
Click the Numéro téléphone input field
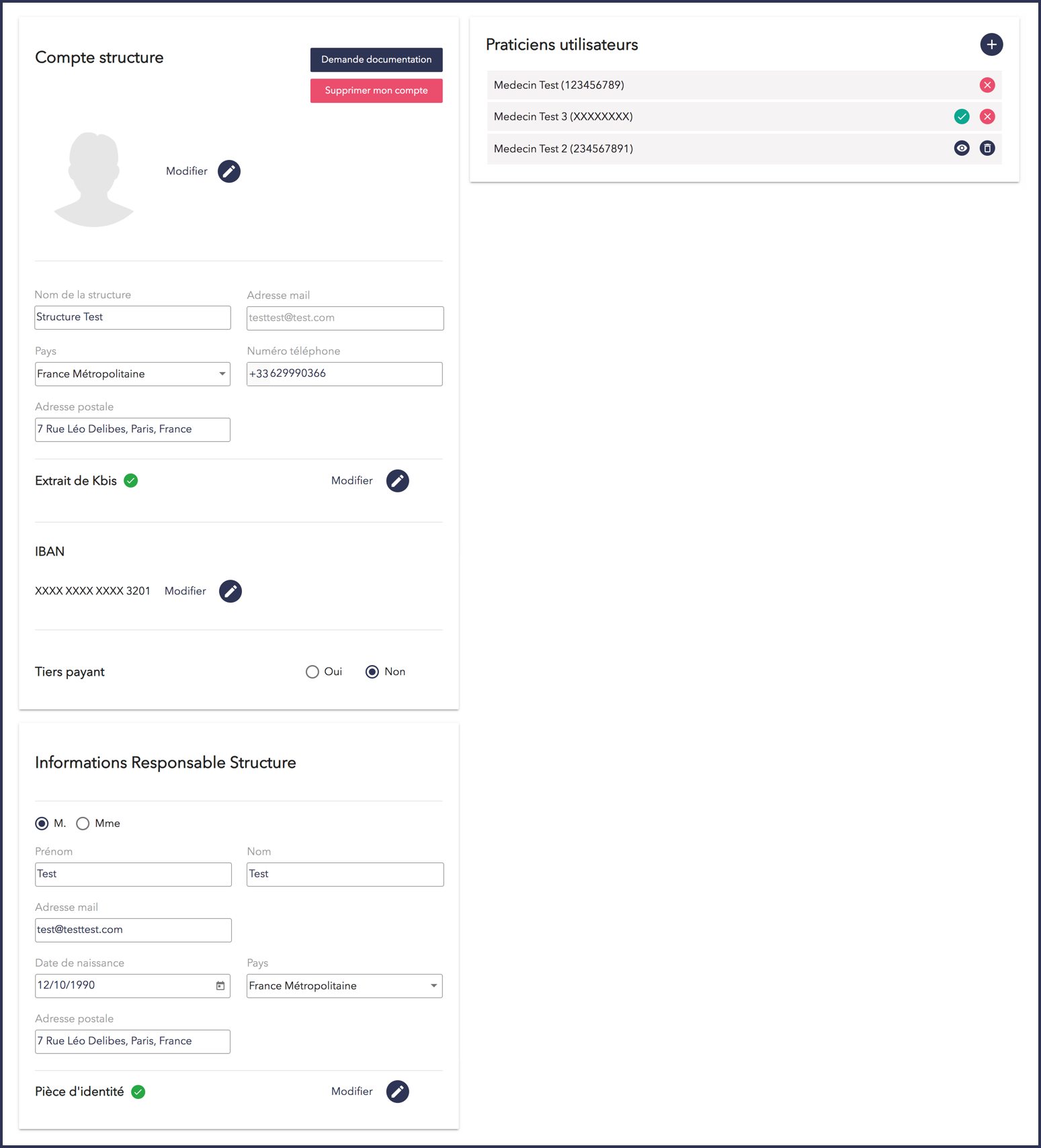(344, 374)
